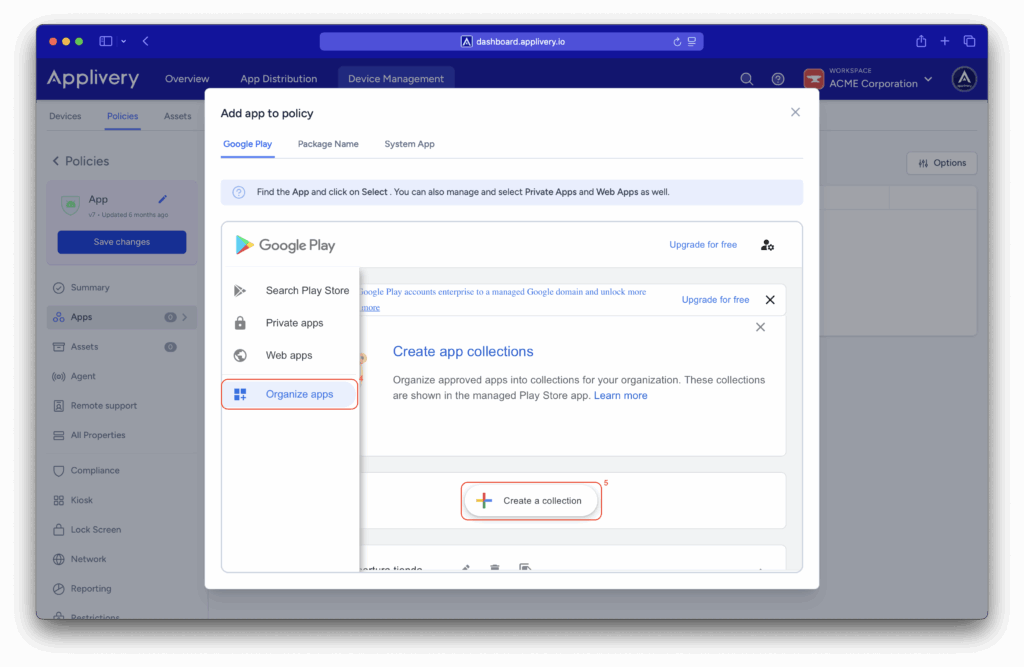This screenshot has height=667, width=1024.
Task: Reload the page using the address bar icon
Action: pyautogui.click(x=677, y=42)
